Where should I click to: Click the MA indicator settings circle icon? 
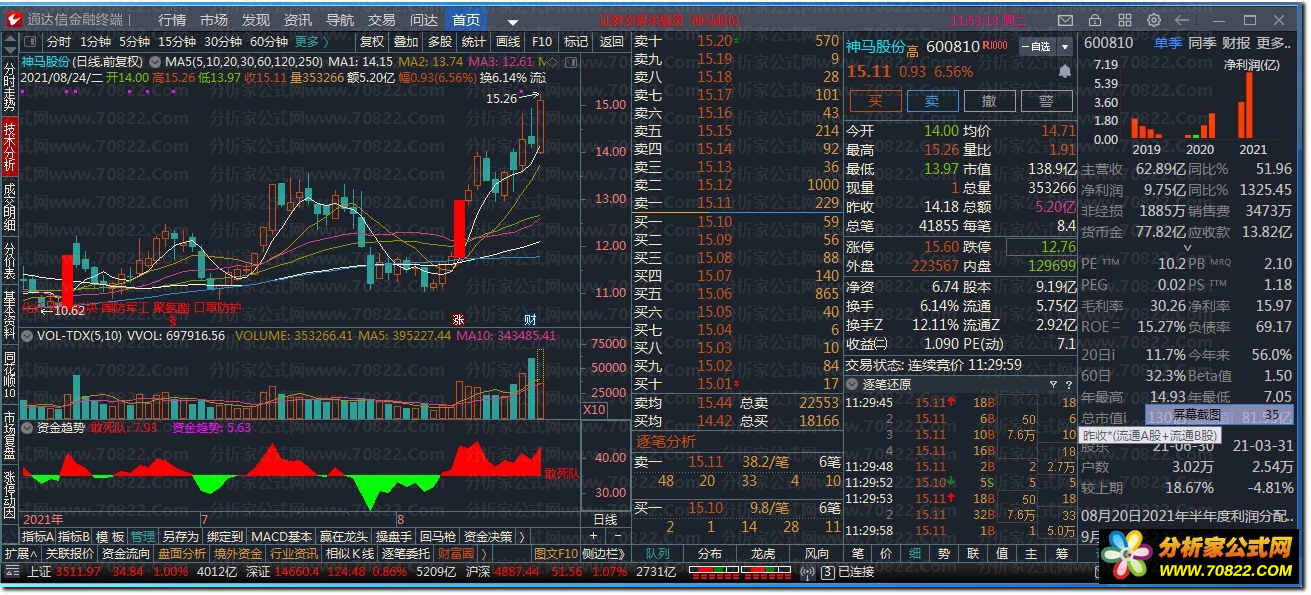tap(155, 61)
